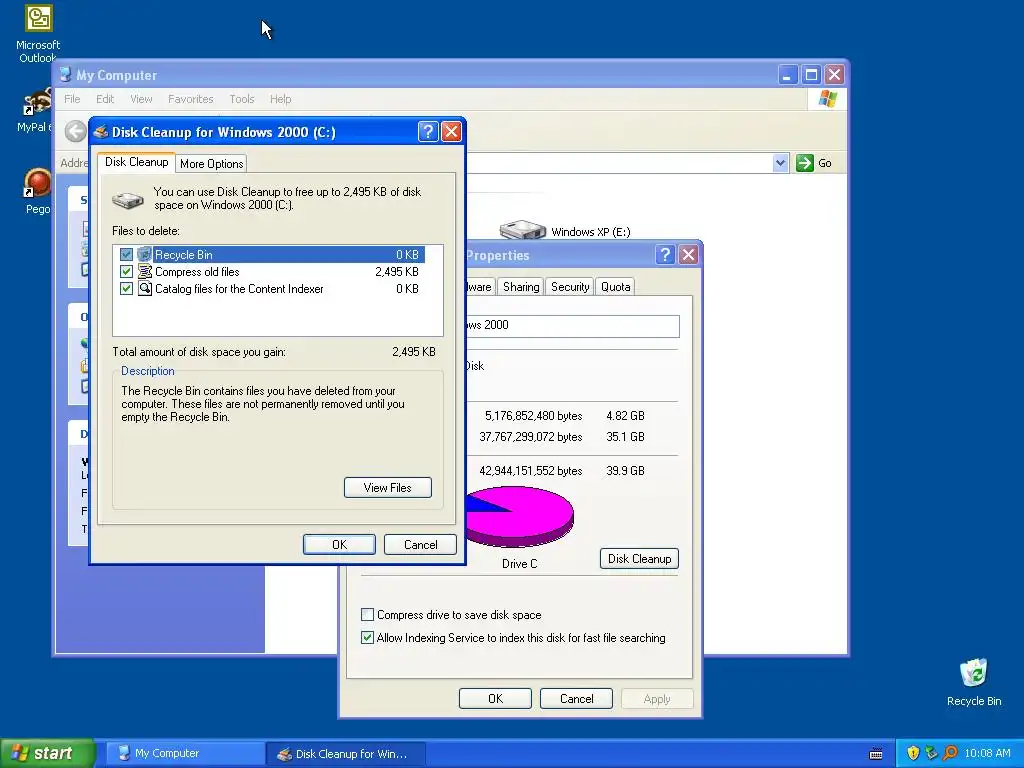Open the Quota tab in Properties
Screen dimensions: 1024x768
point(615,287)
